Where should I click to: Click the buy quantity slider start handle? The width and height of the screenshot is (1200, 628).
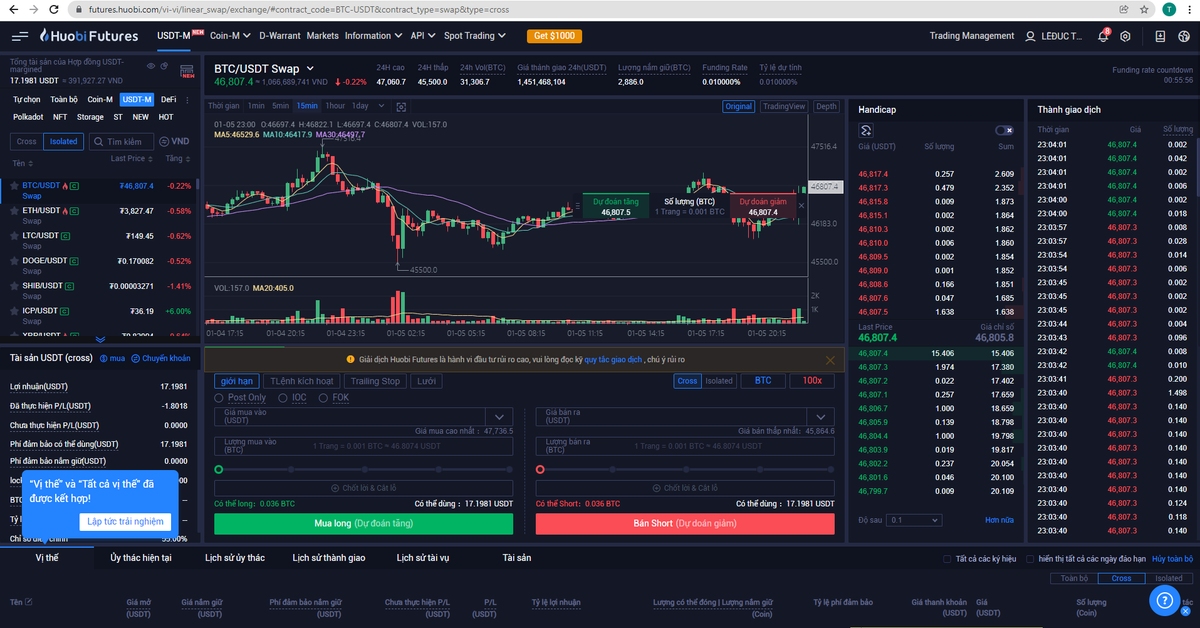(x=219, y=469)
